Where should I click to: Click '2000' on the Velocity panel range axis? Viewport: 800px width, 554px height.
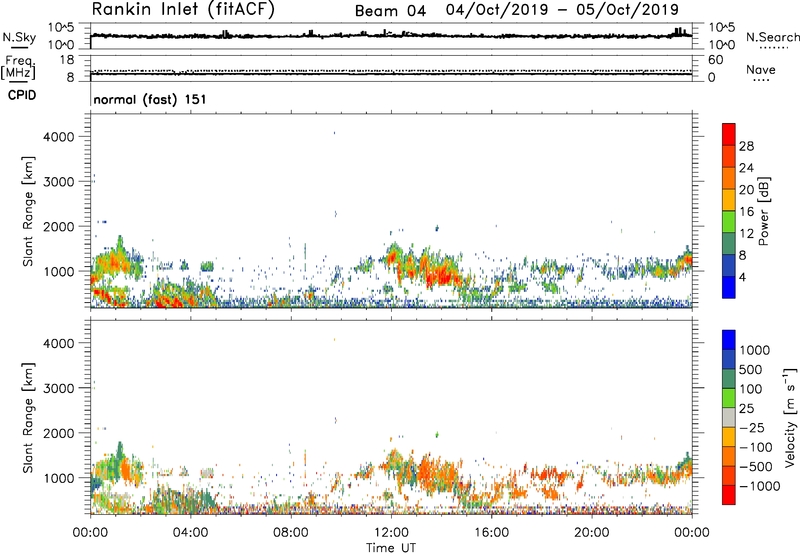[59, 433]
